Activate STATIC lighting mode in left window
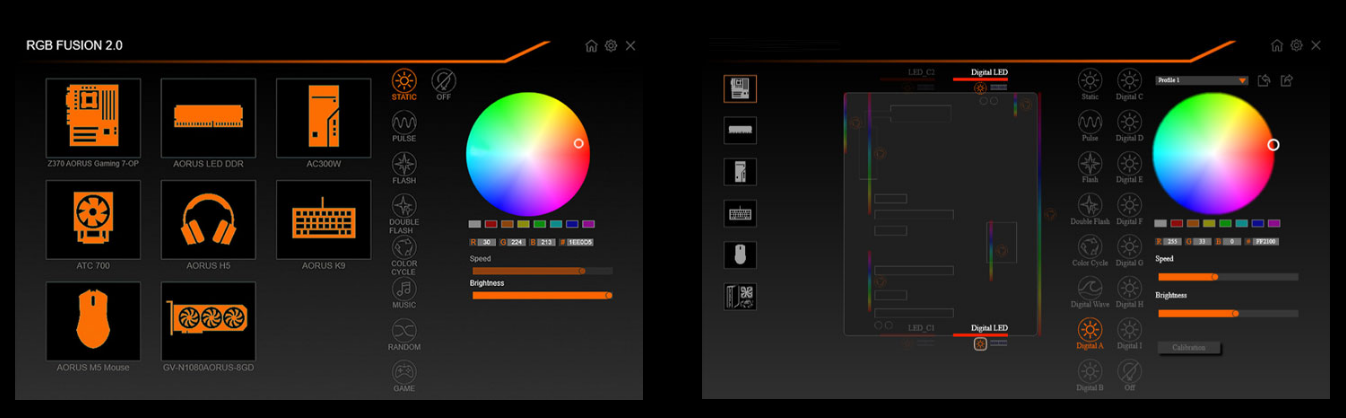Screen dimensions: 1346x418 (404, 85)
